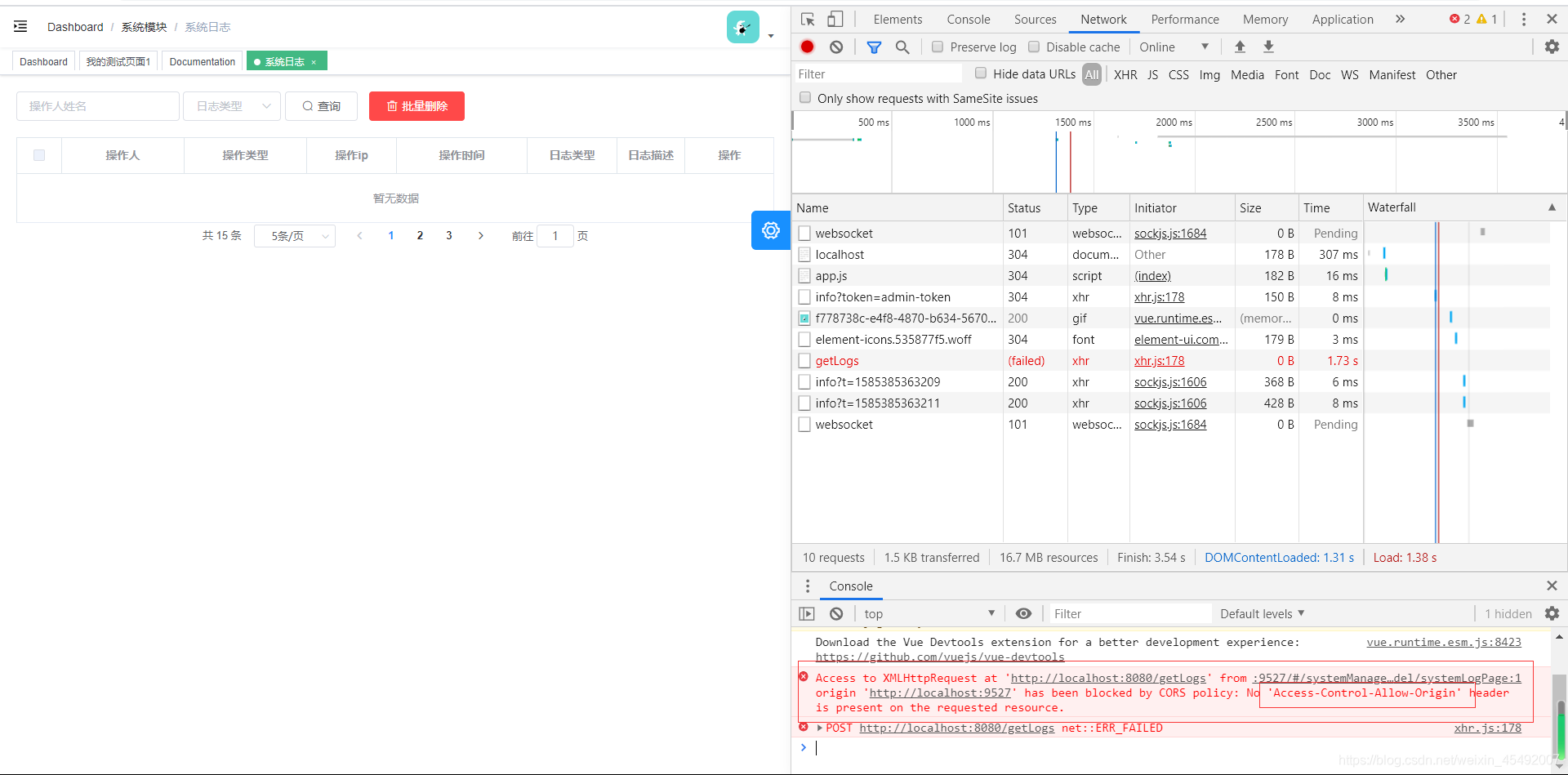Sort by the Waterfall column arrow

(1552, 207)
